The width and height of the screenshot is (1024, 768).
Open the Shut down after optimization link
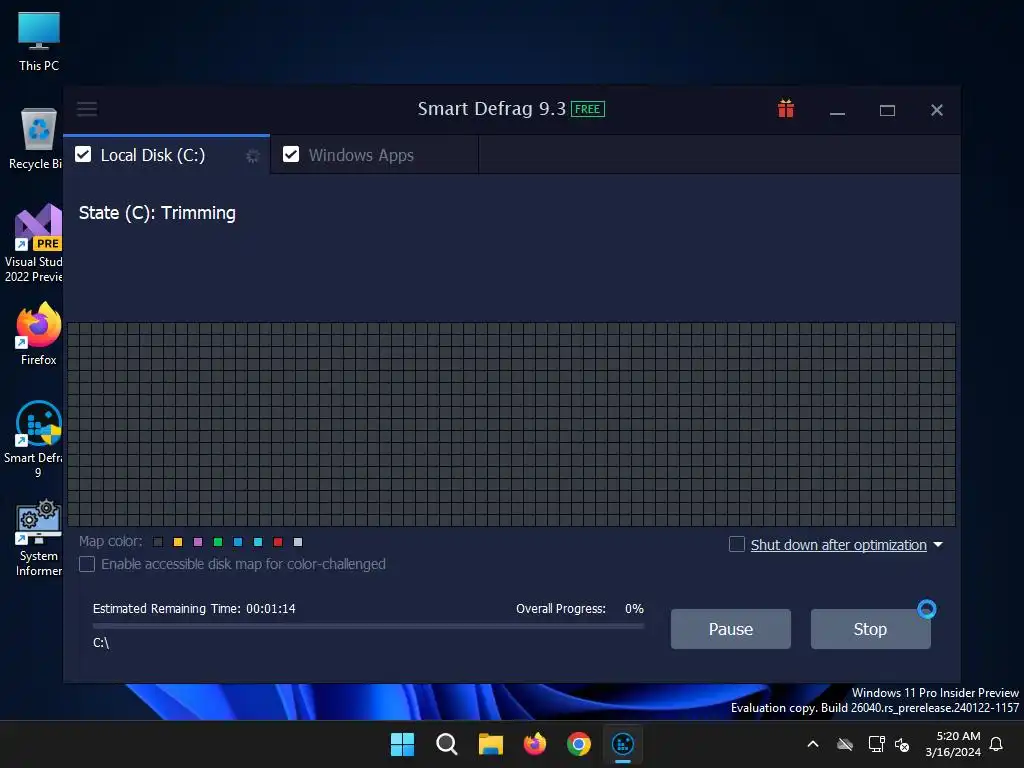click(839, 545)
